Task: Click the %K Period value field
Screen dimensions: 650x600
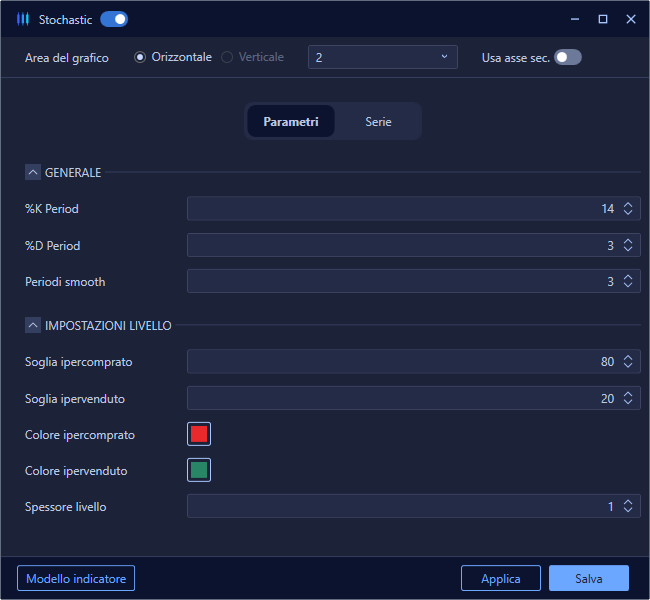Action: coord(414,209)
